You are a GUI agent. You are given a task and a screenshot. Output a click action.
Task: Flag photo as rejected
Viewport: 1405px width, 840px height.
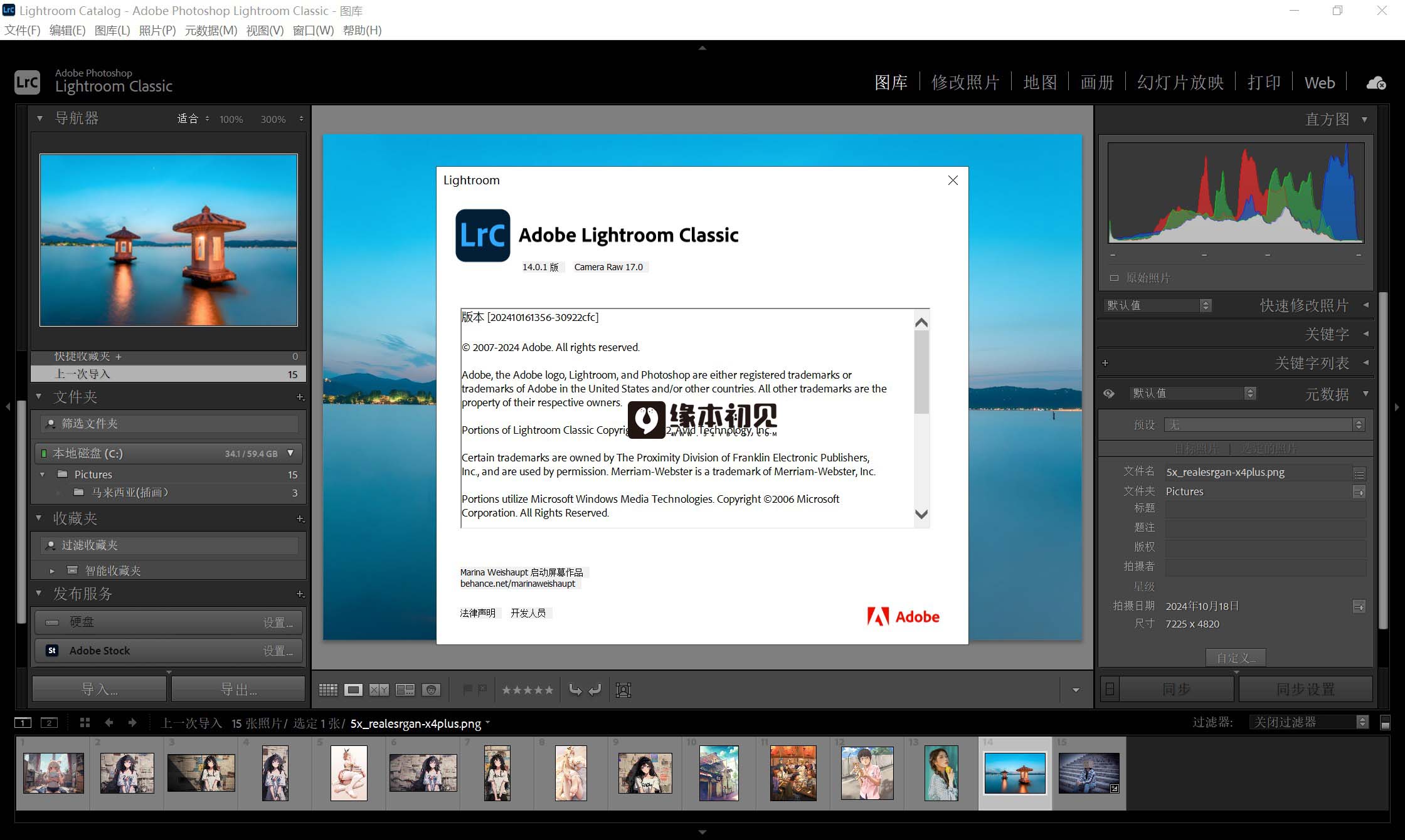[482, 690]
